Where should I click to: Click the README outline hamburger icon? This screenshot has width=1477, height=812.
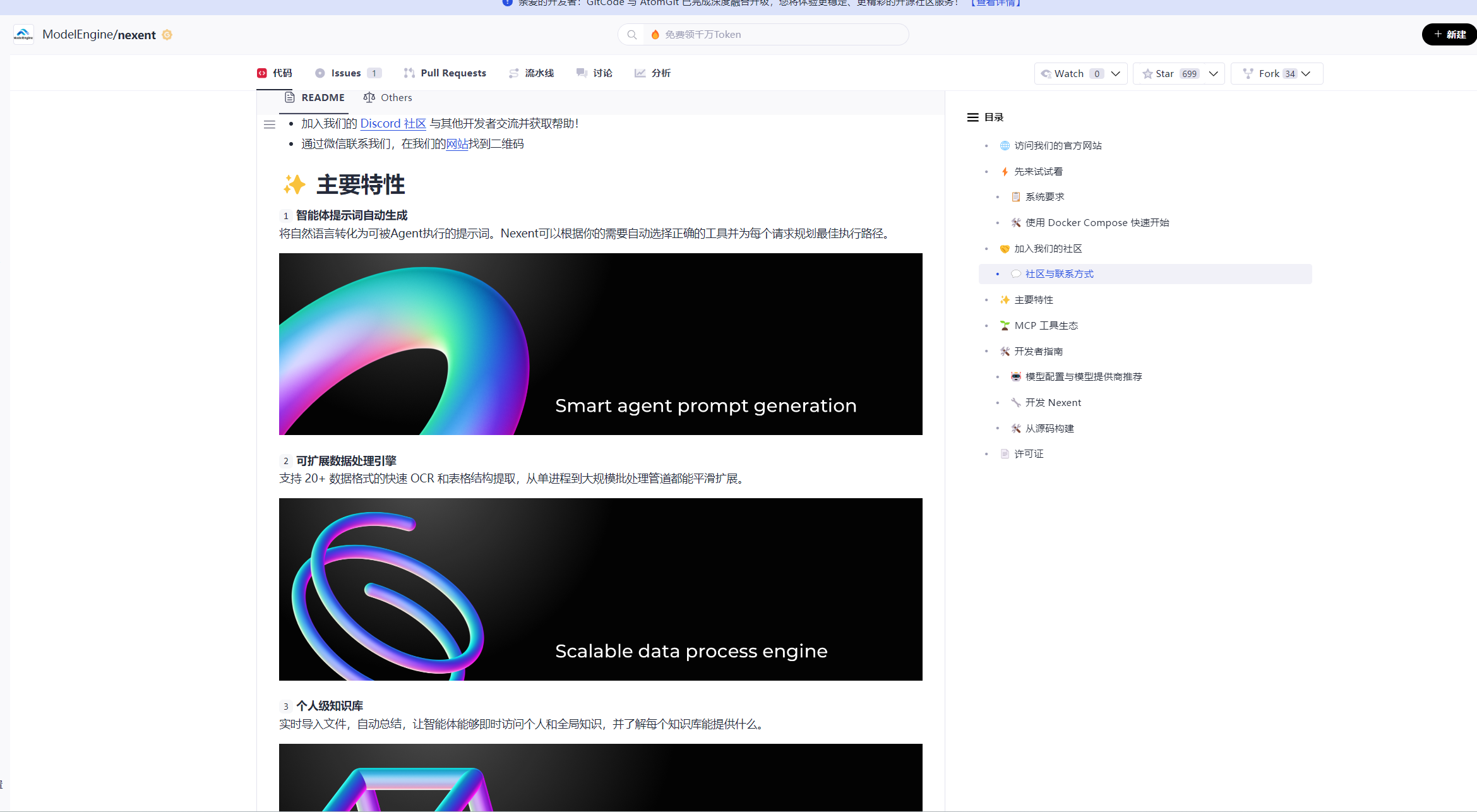(x=270, y=124)
